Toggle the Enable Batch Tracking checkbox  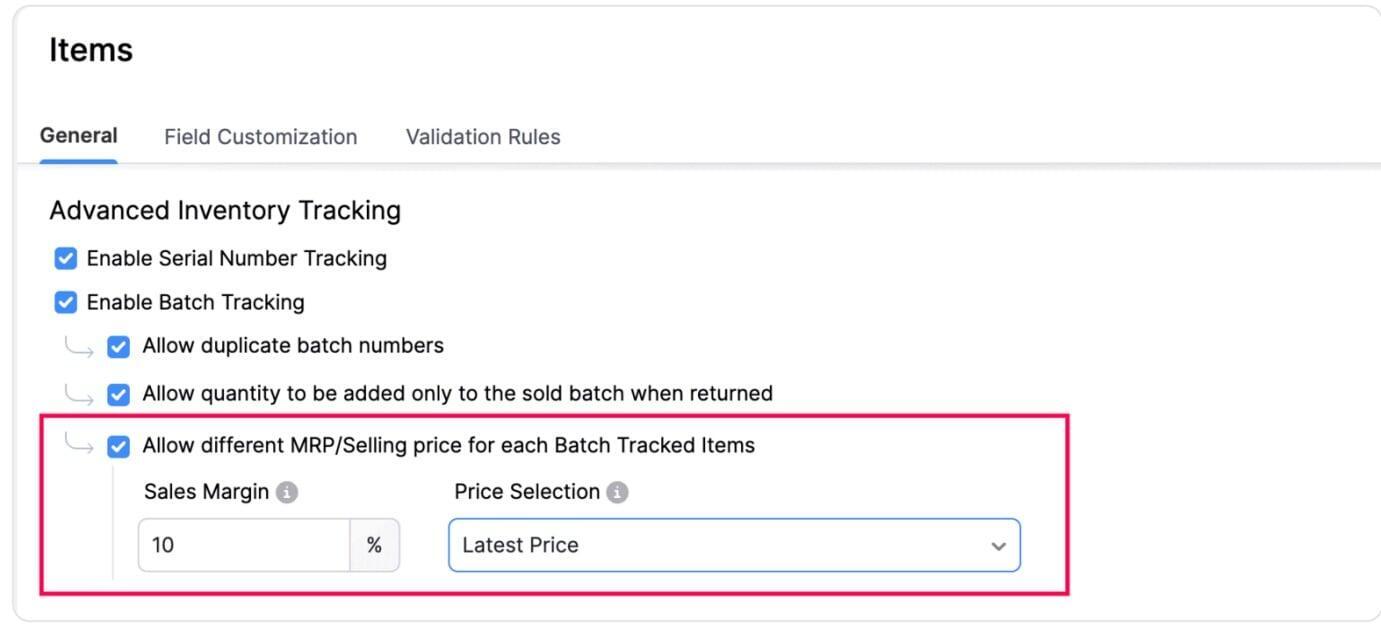coord(66,302)
